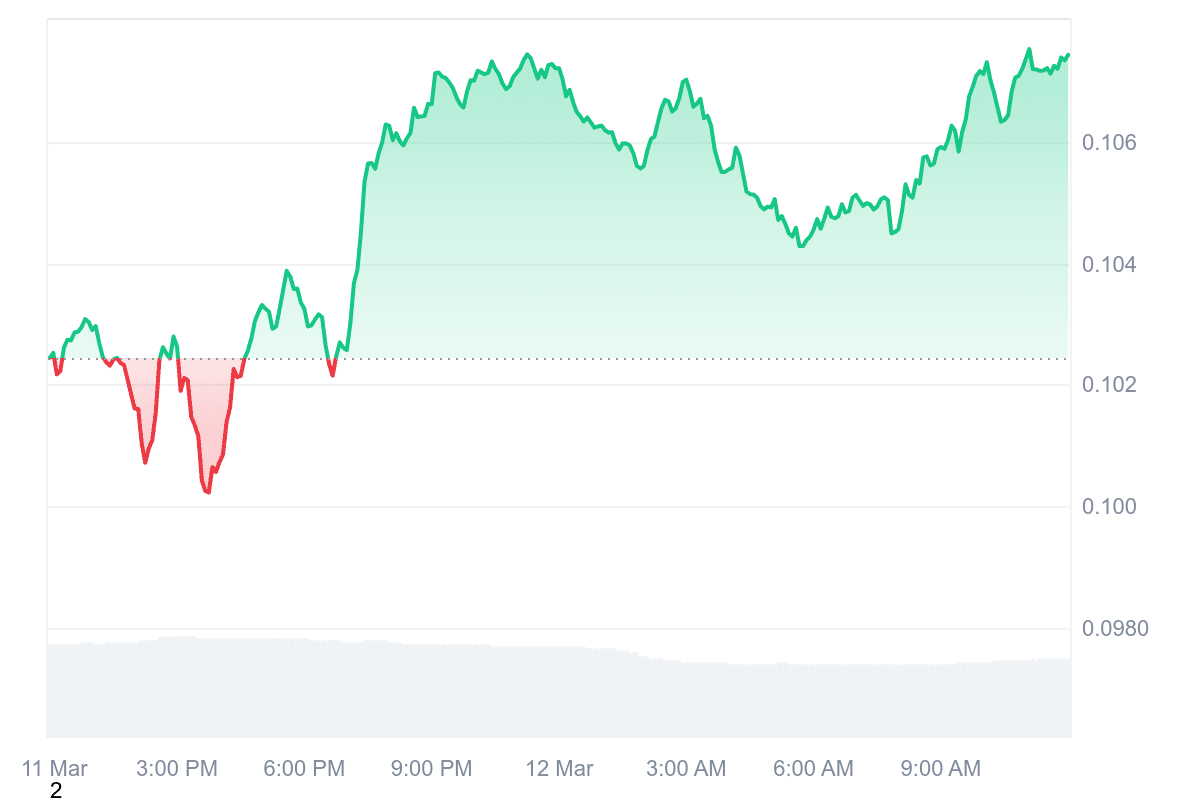Select the 0.102 price axis label
This screenshot has height=800, width=1200.
(1110, 386)
